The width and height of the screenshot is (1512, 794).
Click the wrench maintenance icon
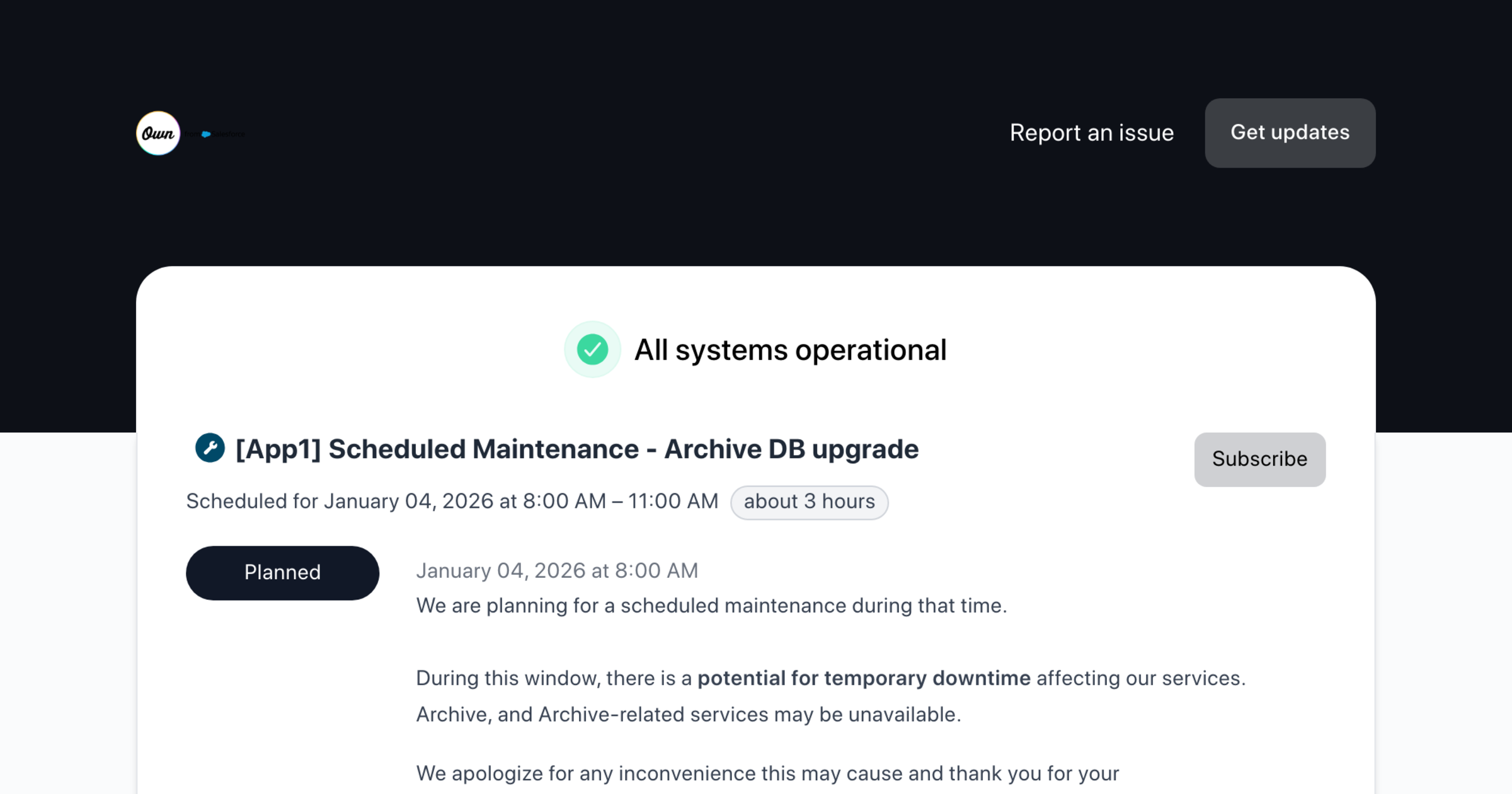(210, 448)
